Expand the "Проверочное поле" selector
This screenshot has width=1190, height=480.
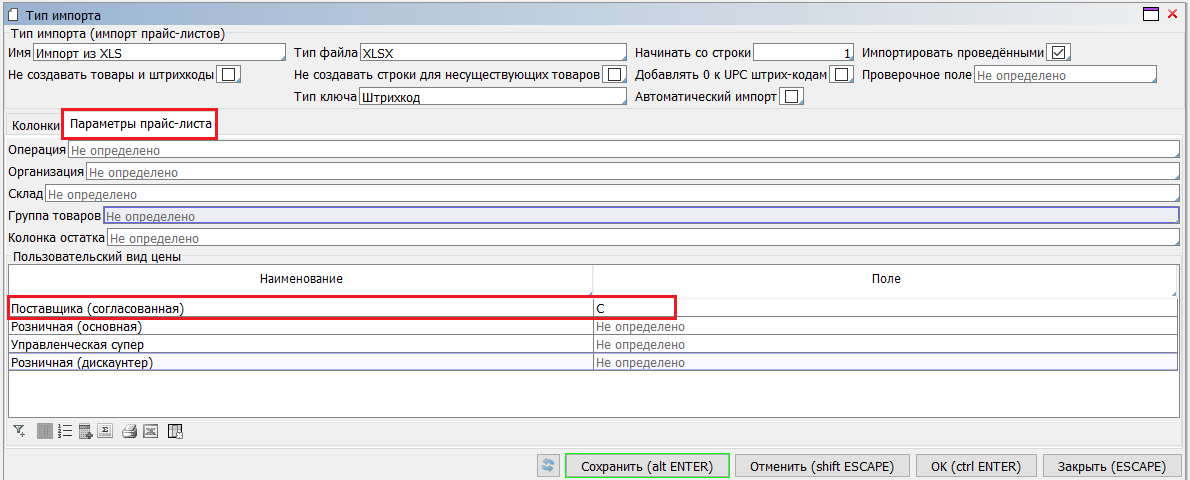tap(1064, 75)
